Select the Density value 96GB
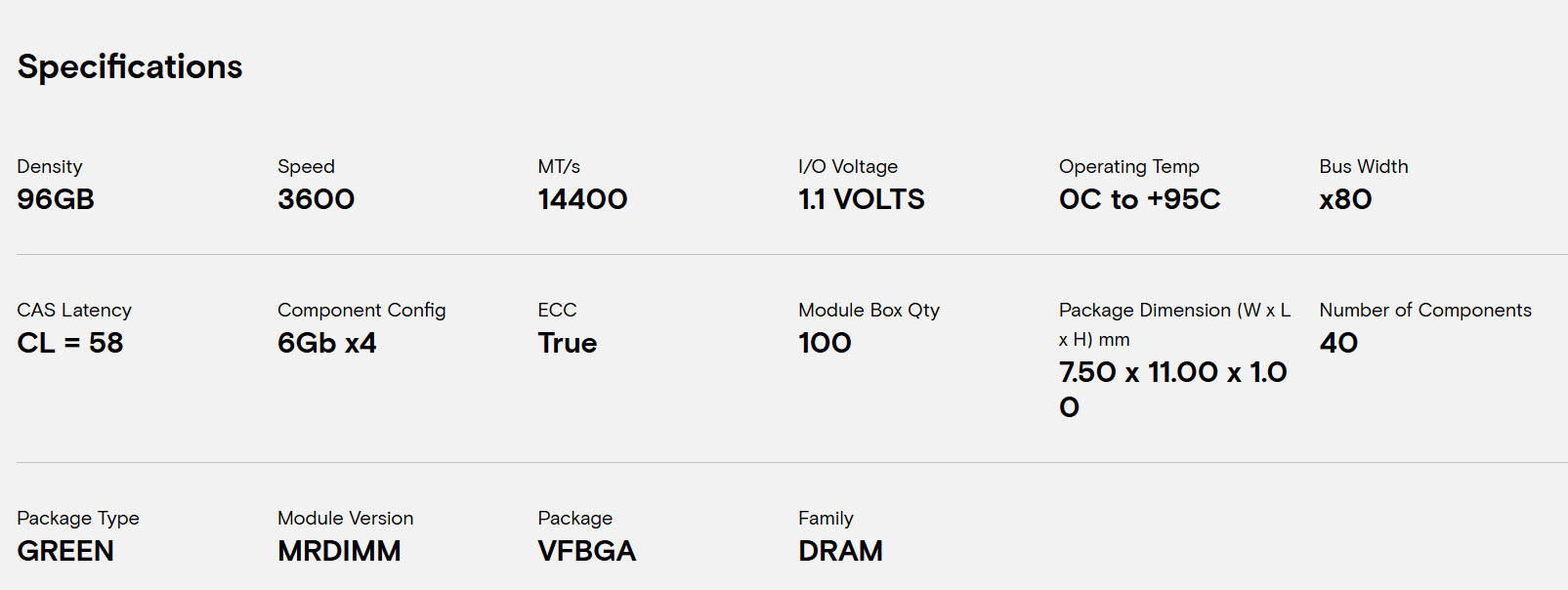This screenshot has width=1568, height=590. 56,199
